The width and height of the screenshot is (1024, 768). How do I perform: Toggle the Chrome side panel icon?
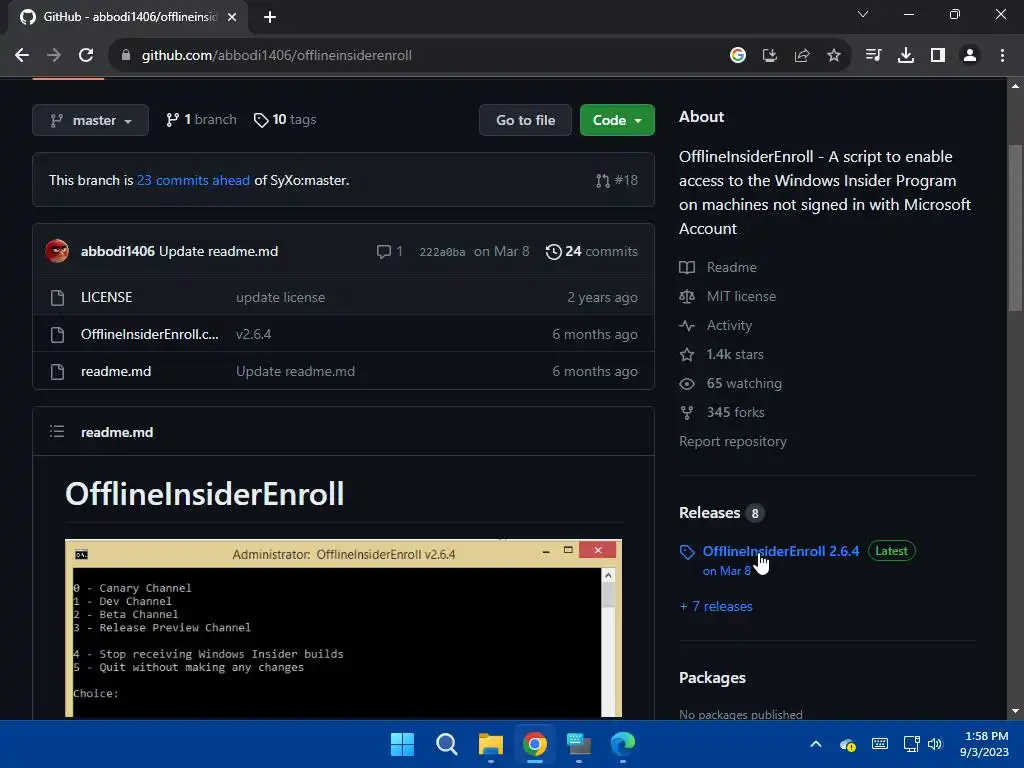click(938, 56)
